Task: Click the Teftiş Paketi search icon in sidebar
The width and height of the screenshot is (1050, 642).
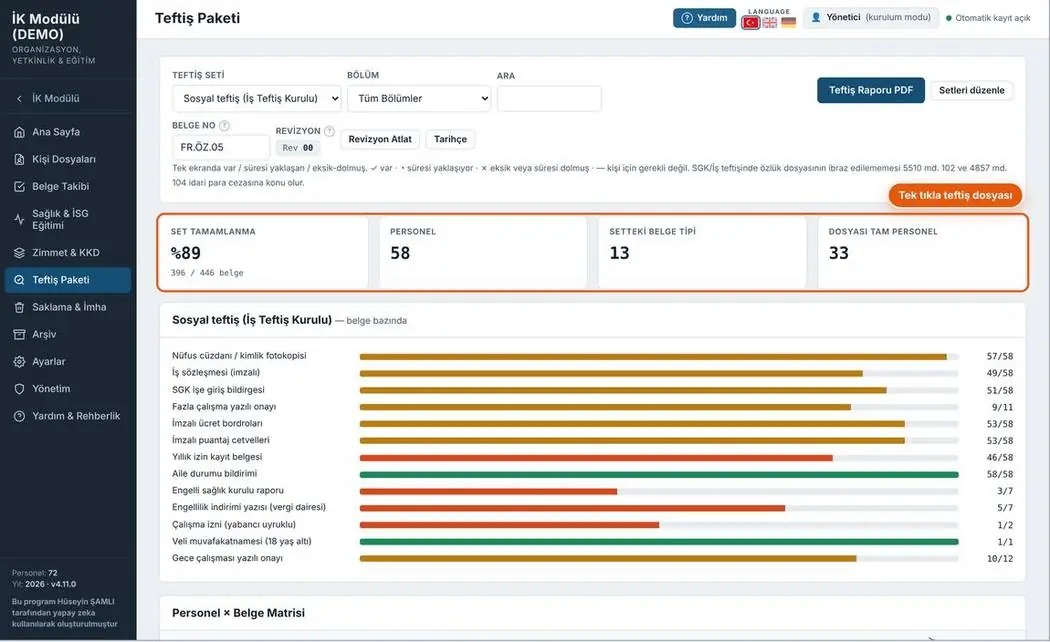Action: (19, 280)
